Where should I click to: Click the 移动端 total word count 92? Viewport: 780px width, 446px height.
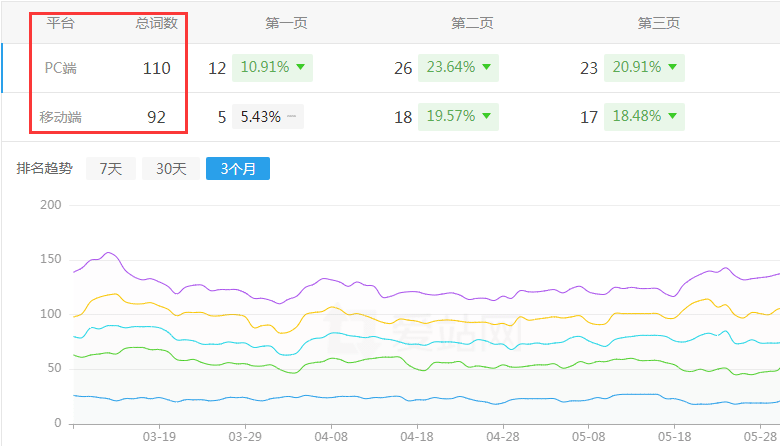coord(156,117)
